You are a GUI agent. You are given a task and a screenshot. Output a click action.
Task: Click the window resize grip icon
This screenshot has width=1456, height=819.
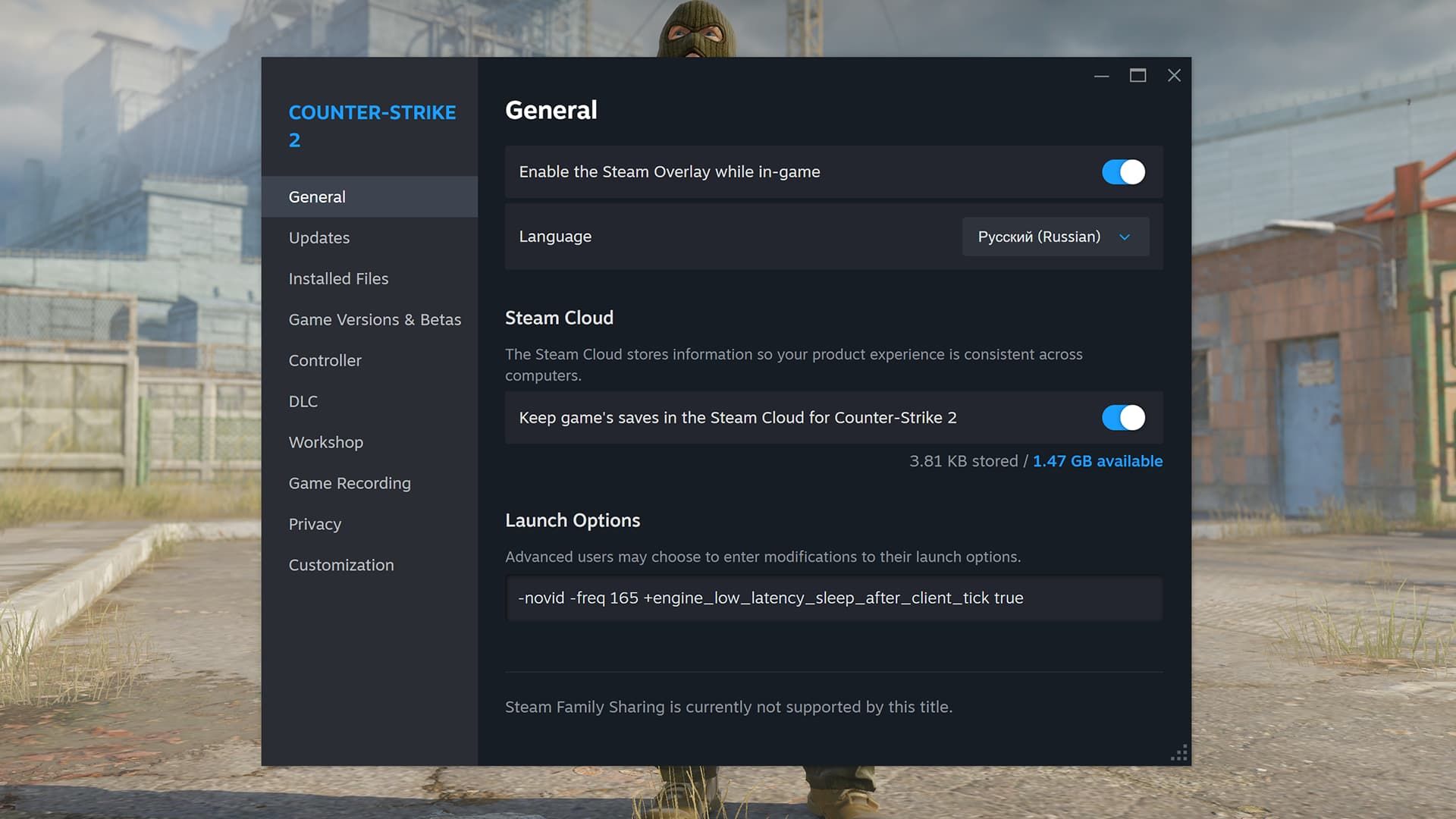[1179, 753]
